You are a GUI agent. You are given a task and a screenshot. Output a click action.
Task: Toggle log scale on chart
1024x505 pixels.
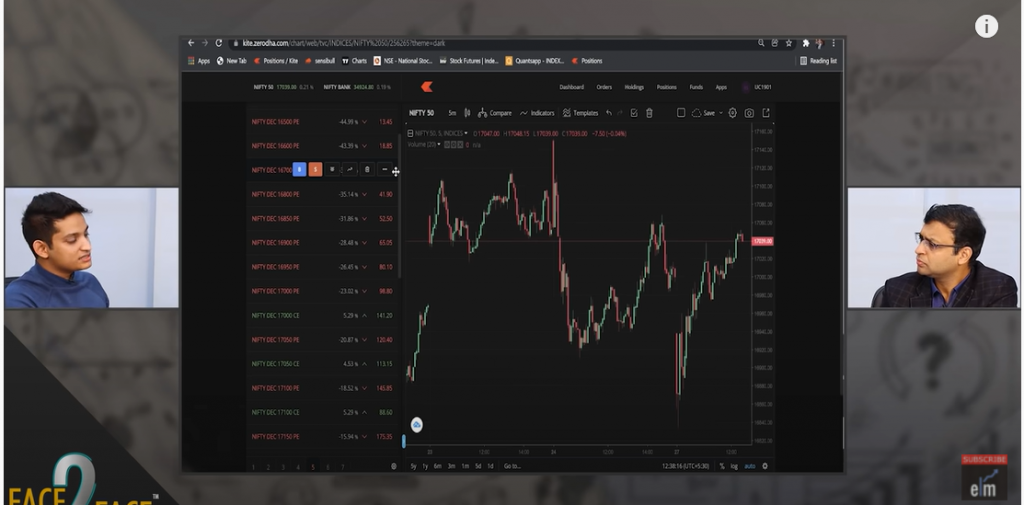tap(734, 466)
